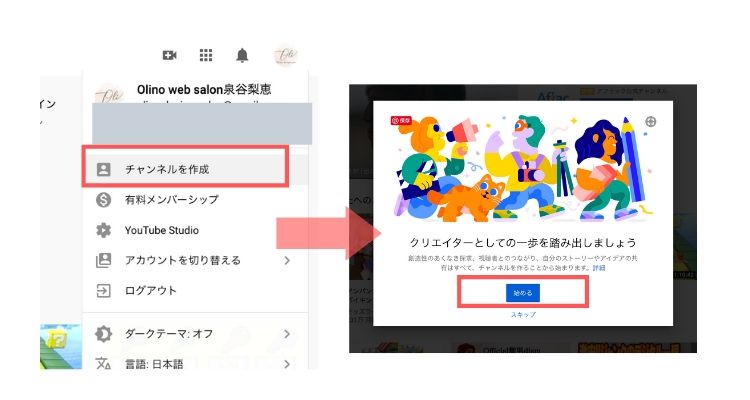Expand the ダークテーマ chevron
This screenshot has height=400, width=750.
(287, 333)
